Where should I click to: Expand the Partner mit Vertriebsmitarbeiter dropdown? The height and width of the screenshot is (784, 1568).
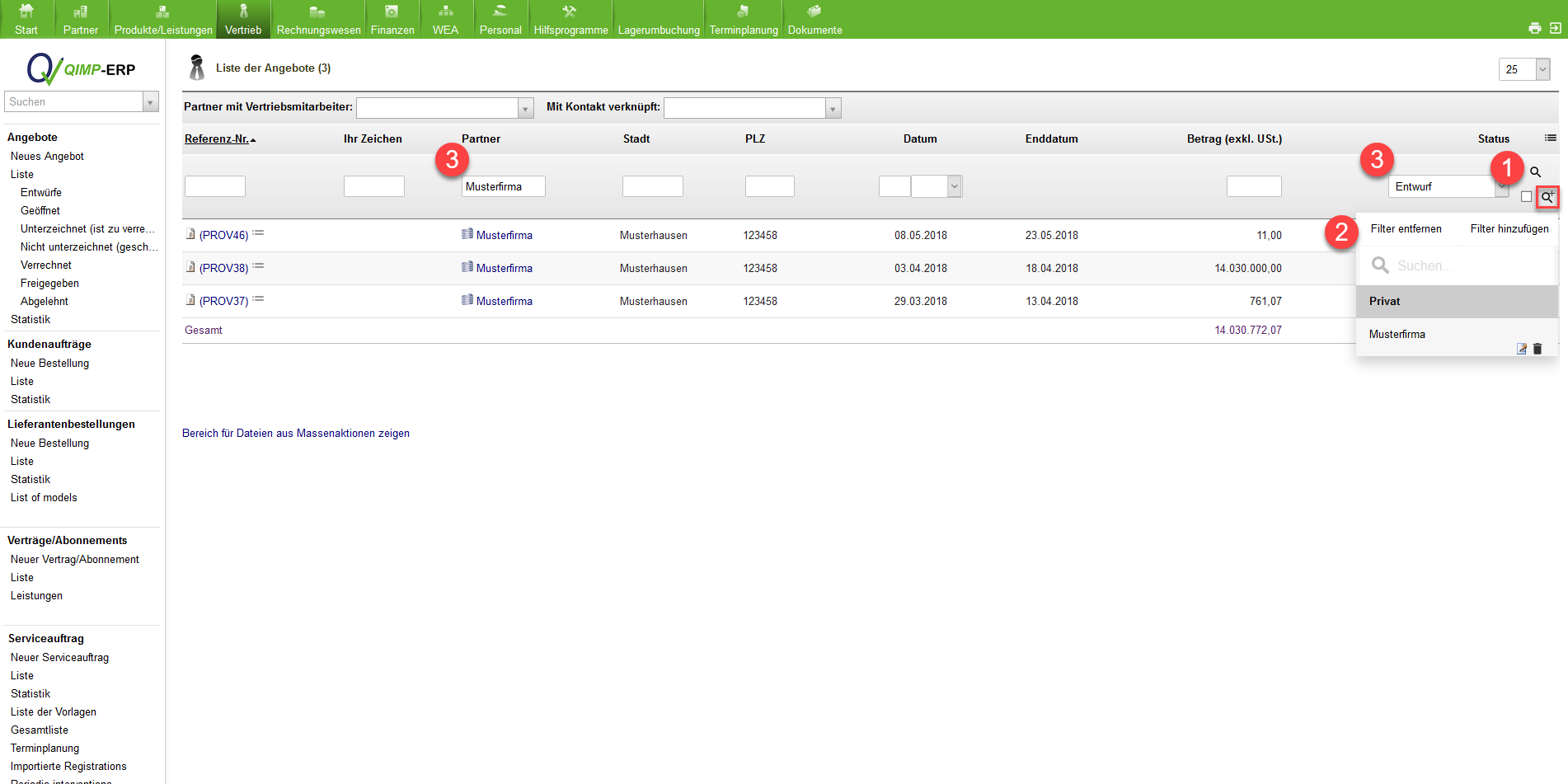coord(525,109)
